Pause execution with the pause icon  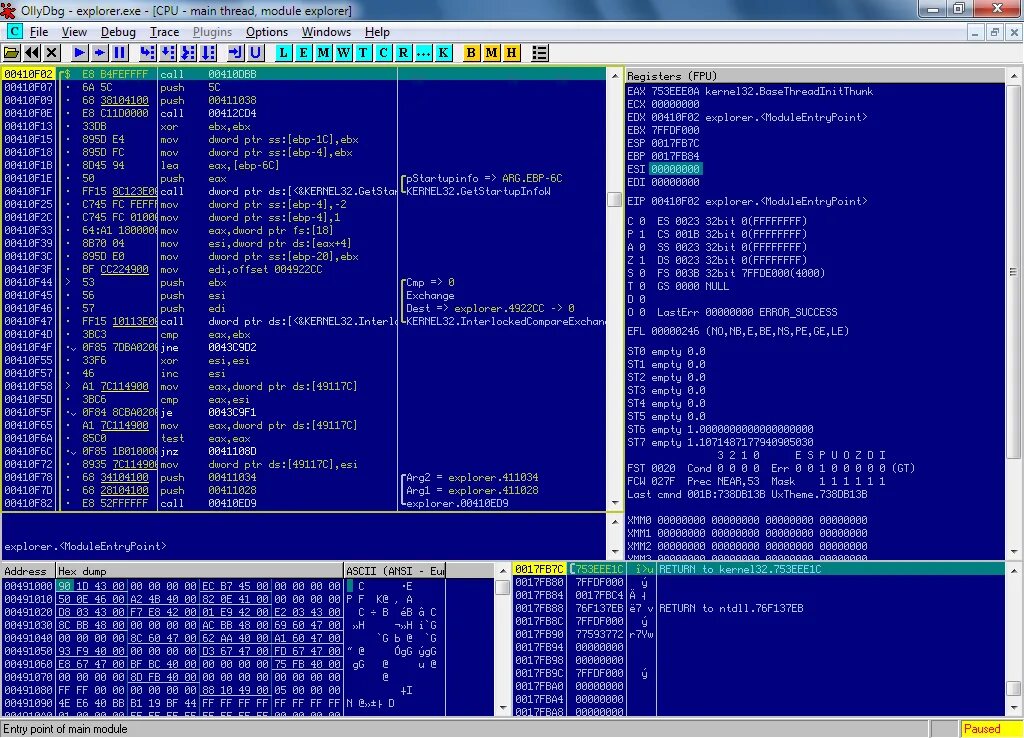[x=120, y=53]
